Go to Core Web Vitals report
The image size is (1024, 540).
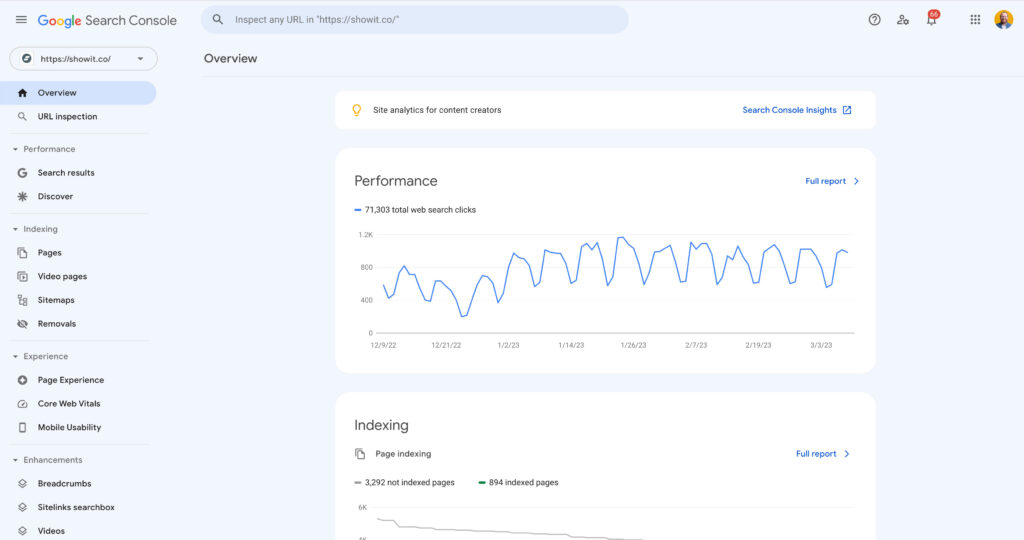point(68,404)
